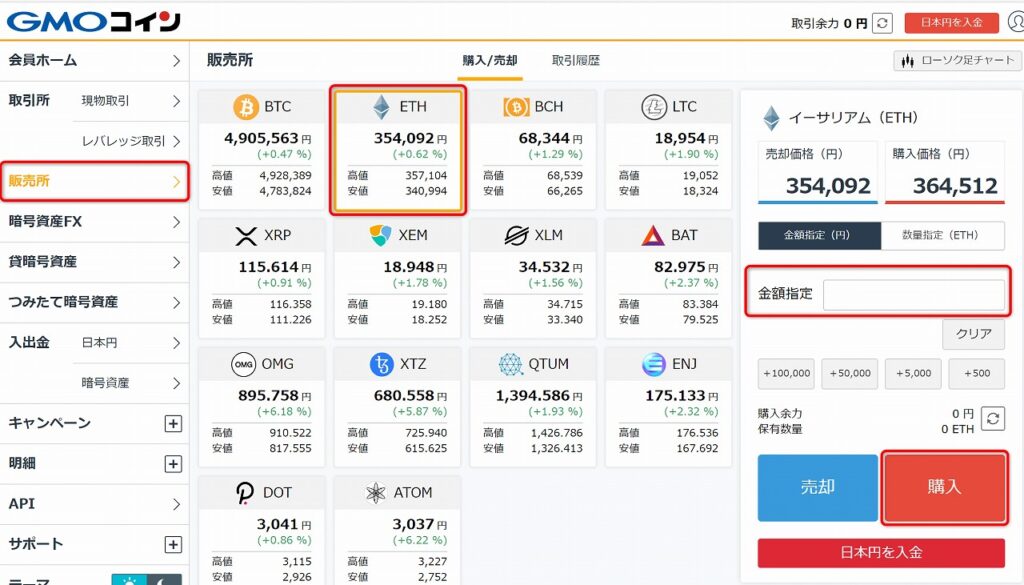Click the XEM coin icon
1024x585 pixels.
coord(380,235)
